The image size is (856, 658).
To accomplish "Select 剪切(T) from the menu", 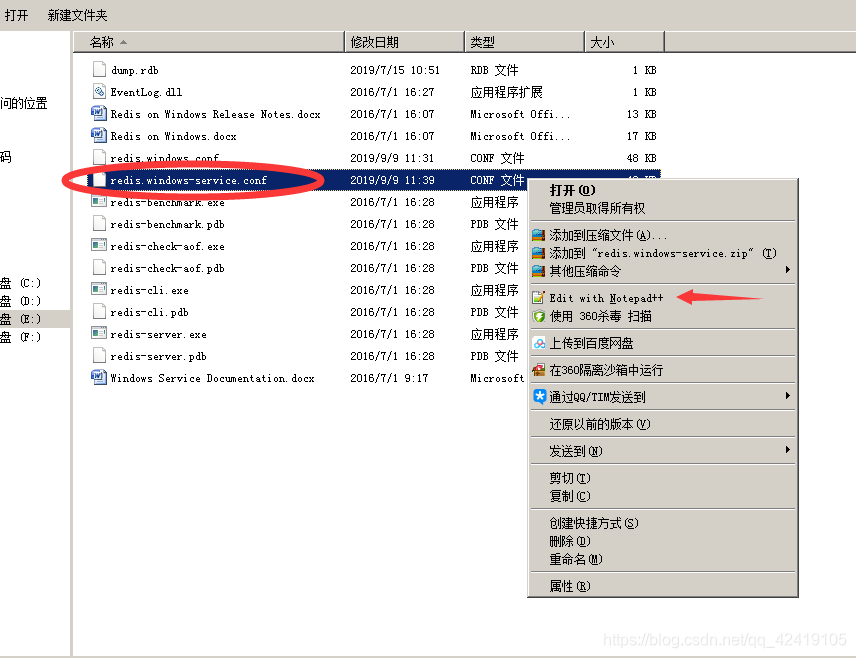I will click(663, 478).
